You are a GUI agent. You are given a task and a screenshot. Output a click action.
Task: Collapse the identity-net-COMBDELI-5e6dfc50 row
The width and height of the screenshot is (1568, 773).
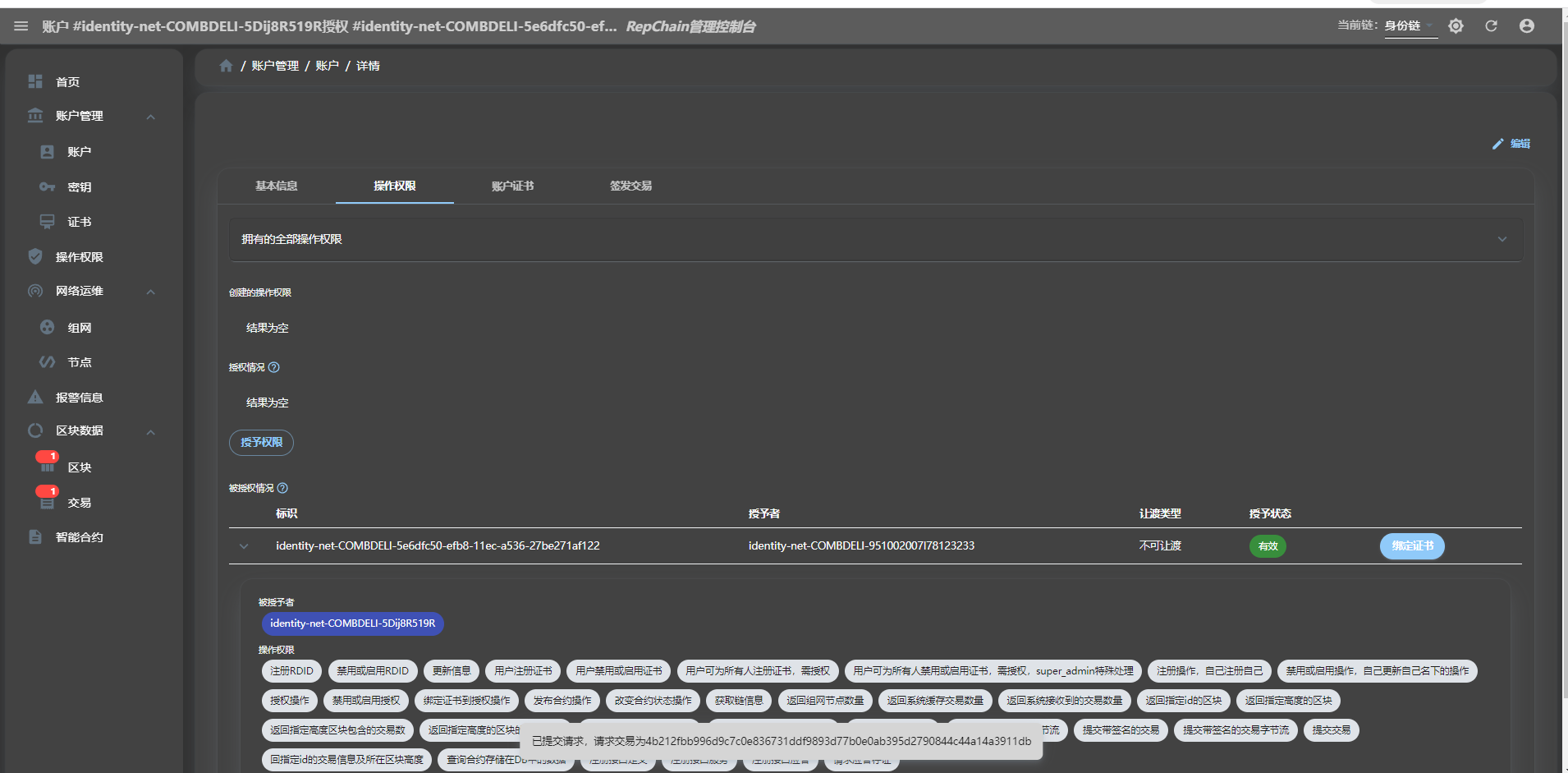[x=244, y=545]
